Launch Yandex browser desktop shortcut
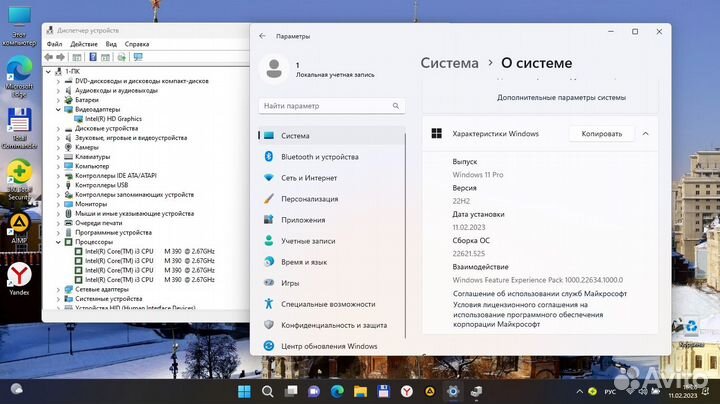The image size is (720, 404). click(19, 279)
